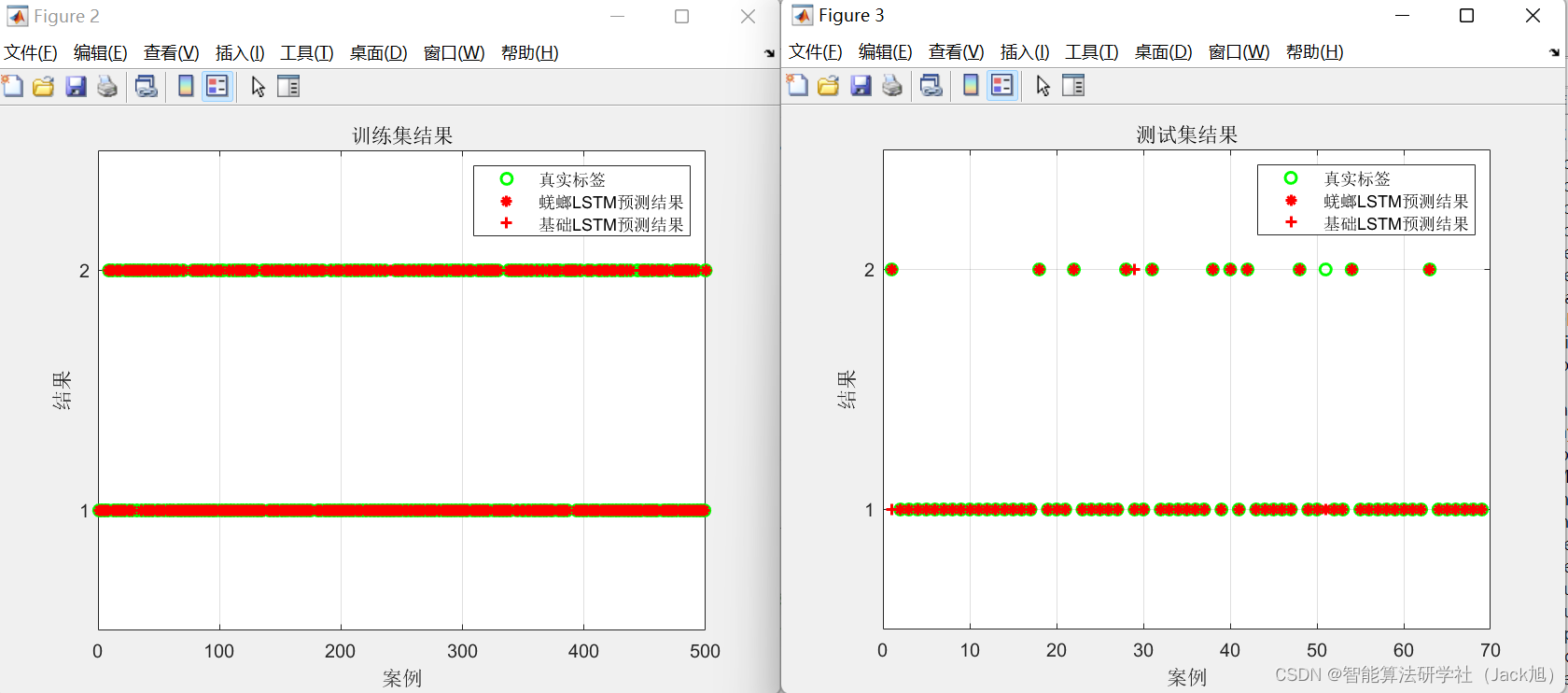Click dock arrow in Figure 3 menu bar
1568x693 pixels.
(1554, 52)
